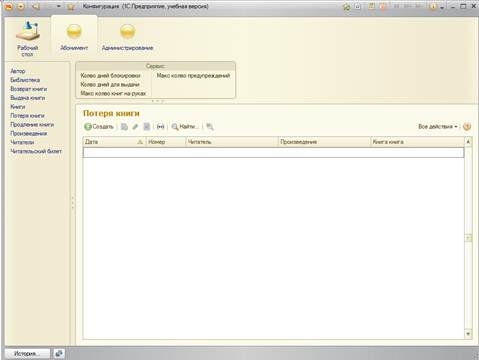Open Читательский билет in the navigation panel

tap(36, 151)
